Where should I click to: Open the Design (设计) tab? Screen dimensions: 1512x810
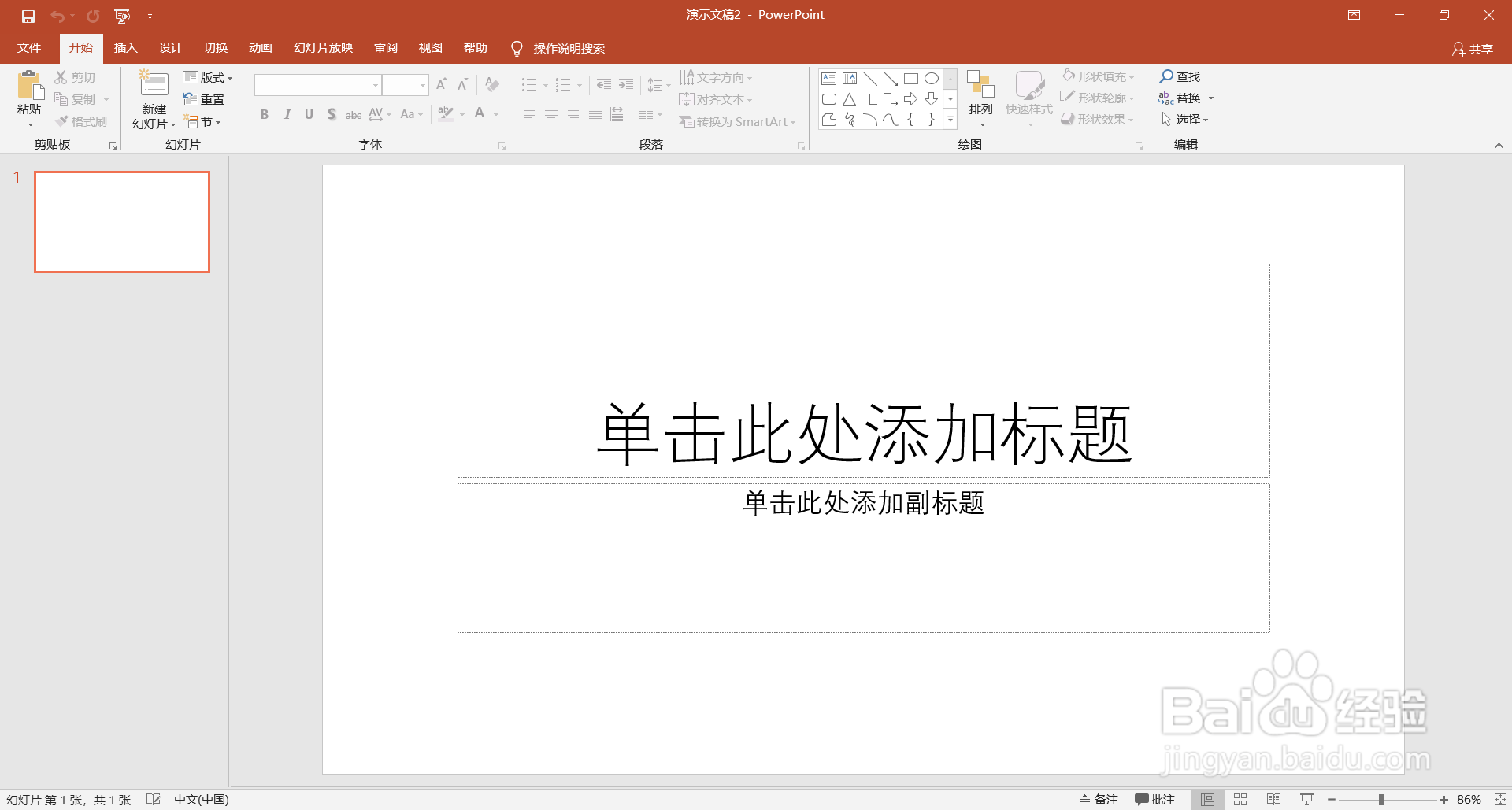coord(170,48)
